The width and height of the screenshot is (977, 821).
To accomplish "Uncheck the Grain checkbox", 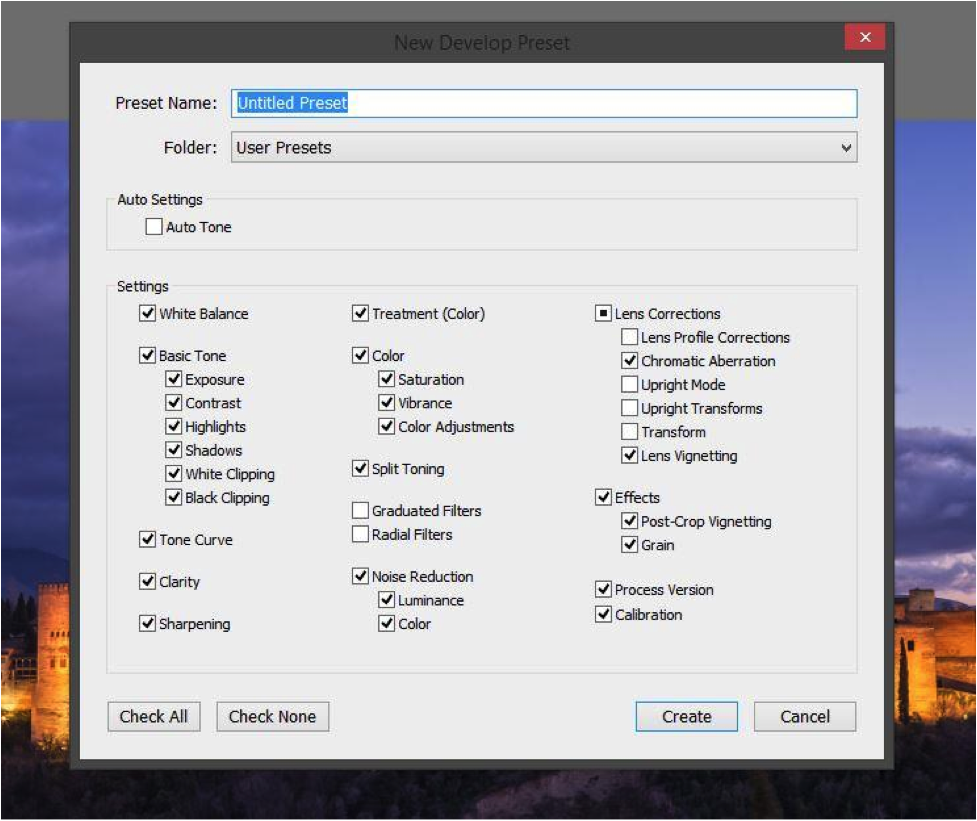I will (x=630, y=544).
